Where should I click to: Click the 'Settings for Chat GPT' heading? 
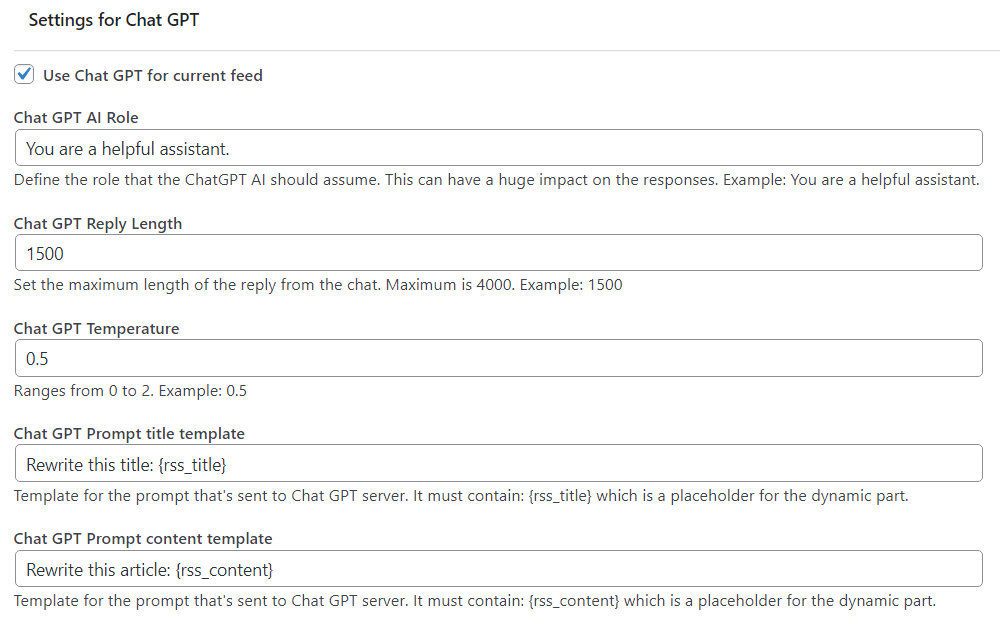[x=113, y=19]
